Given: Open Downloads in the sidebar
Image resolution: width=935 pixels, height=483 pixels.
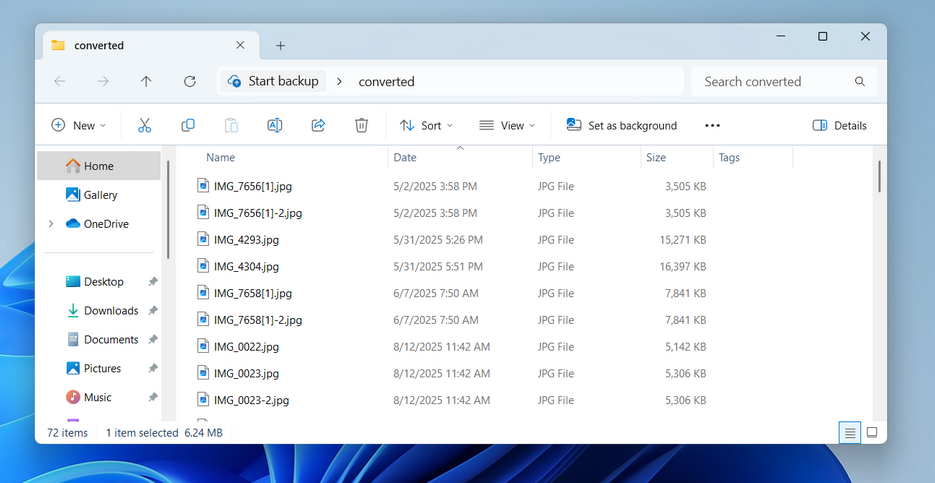Looking at the screenshot, I should (x=110, y=311).
